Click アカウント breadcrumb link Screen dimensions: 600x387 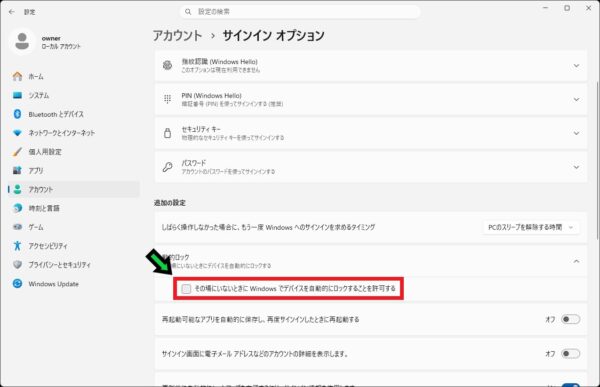pyautogui.click(x=178, y=36)
